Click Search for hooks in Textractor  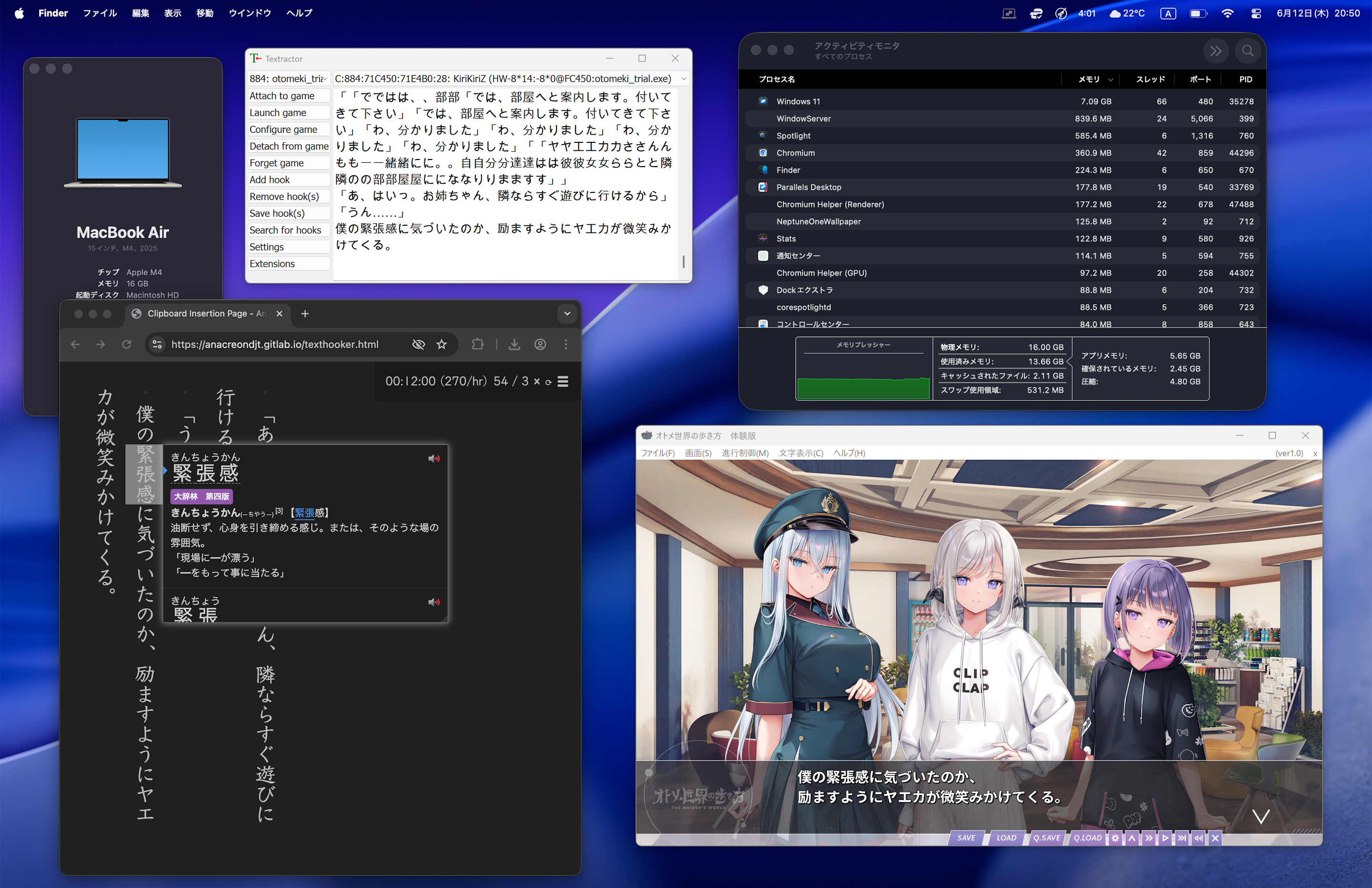(289, 230)
